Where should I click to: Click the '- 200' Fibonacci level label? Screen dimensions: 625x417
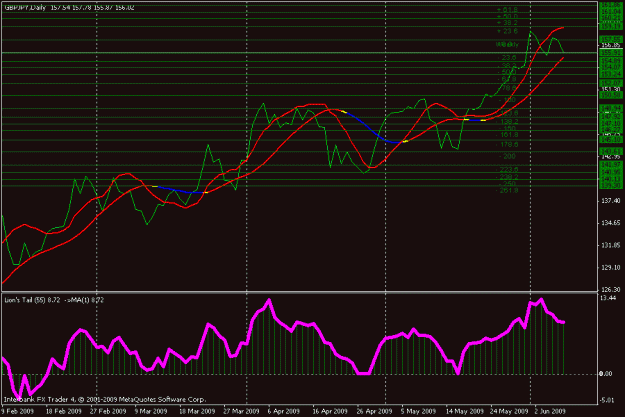click(507, 156)
